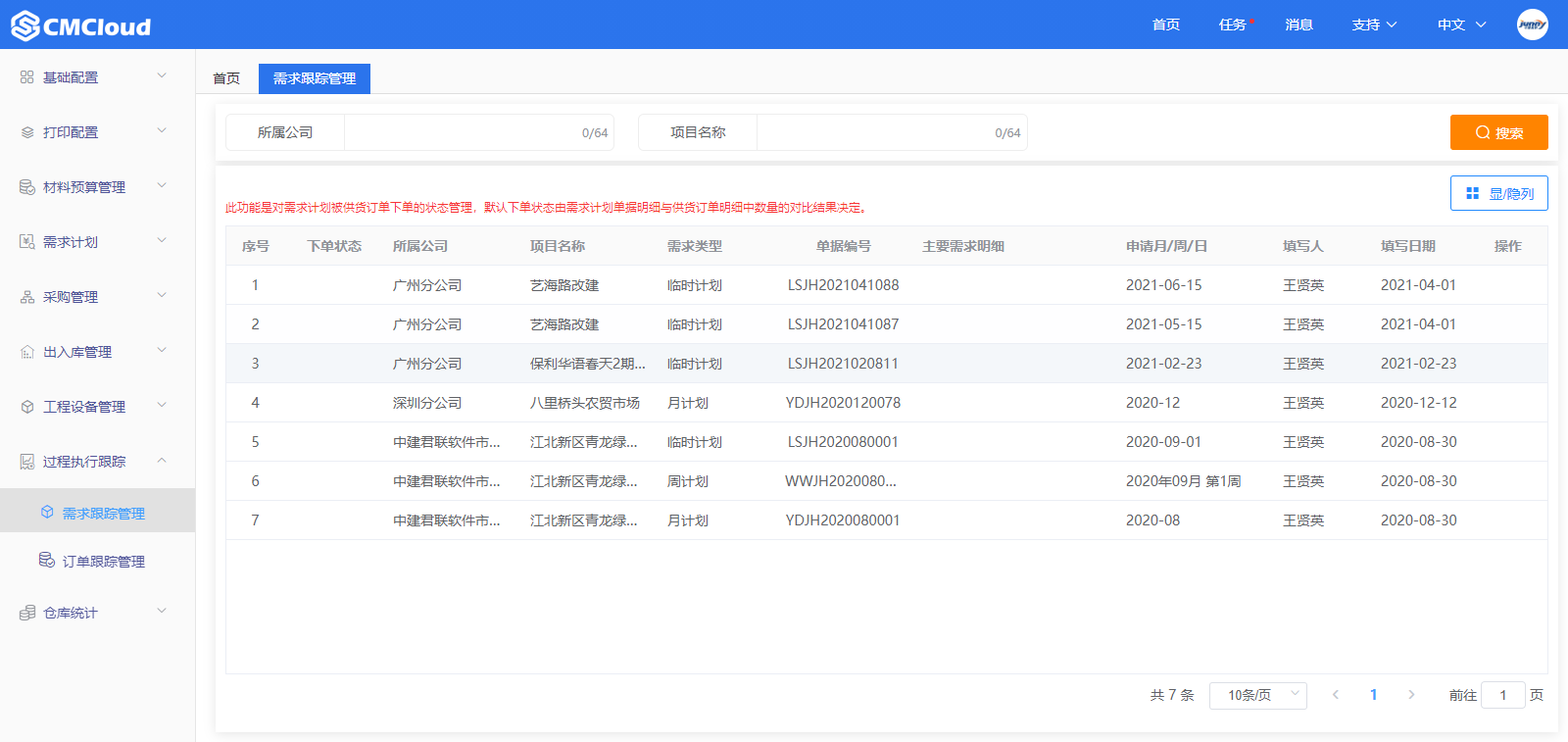The width and height of the screenshot is (1568, 742).
Task: Open the 支持 dropdown in header
Action: pos(1374,25)
